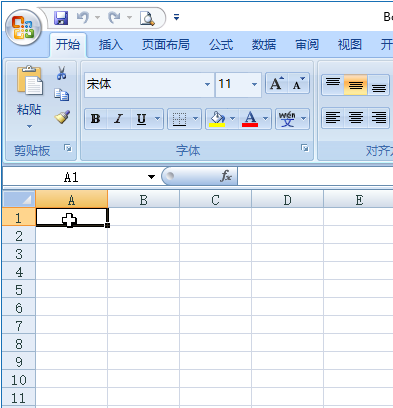Image resolution: width=393 pixels, height=408 pixels.
Task: Select column D header
Action: pos(287,200)
